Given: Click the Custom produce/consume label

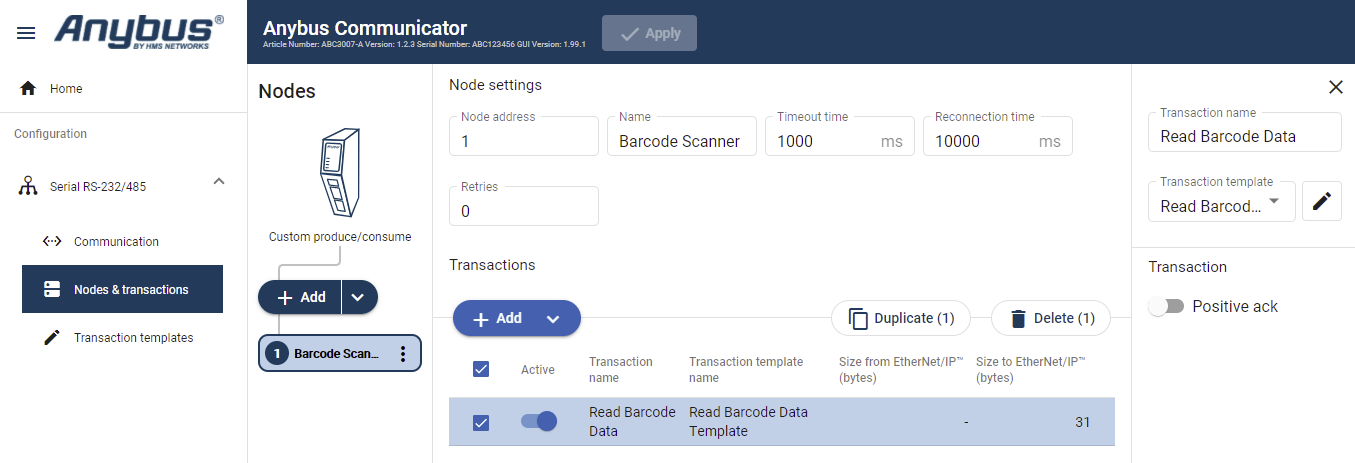Looking at the screenshot, I should (x=340, y=237).
